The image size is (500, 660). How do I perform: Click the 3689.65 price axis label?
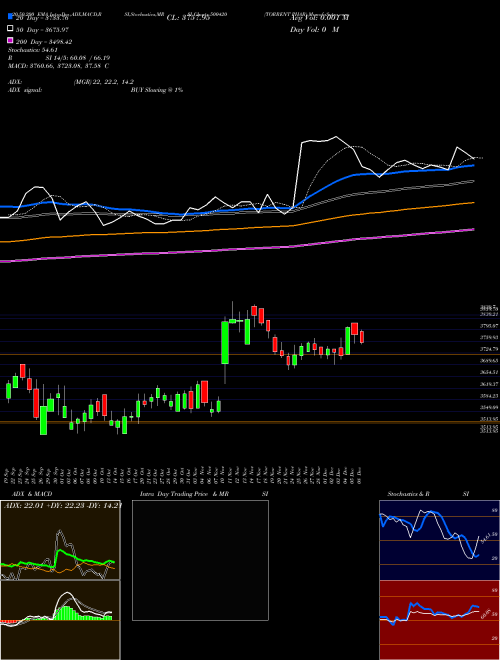tap(489, 361)
